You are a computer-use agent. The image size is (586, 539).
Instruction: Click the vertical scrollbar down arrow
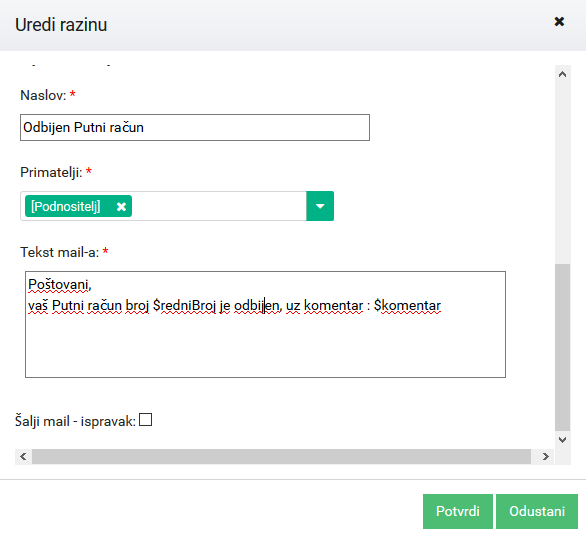pos(562,440)
